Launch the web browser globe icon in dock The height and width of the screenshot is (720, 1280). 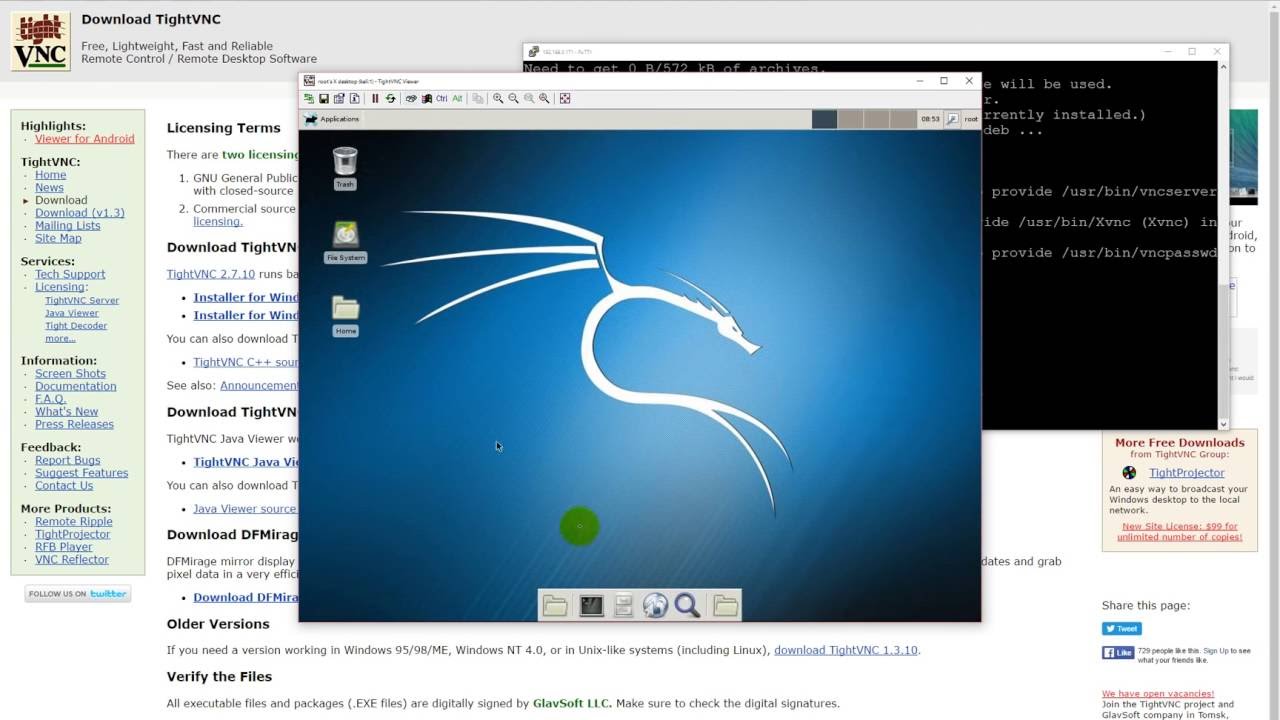[655, 605]
